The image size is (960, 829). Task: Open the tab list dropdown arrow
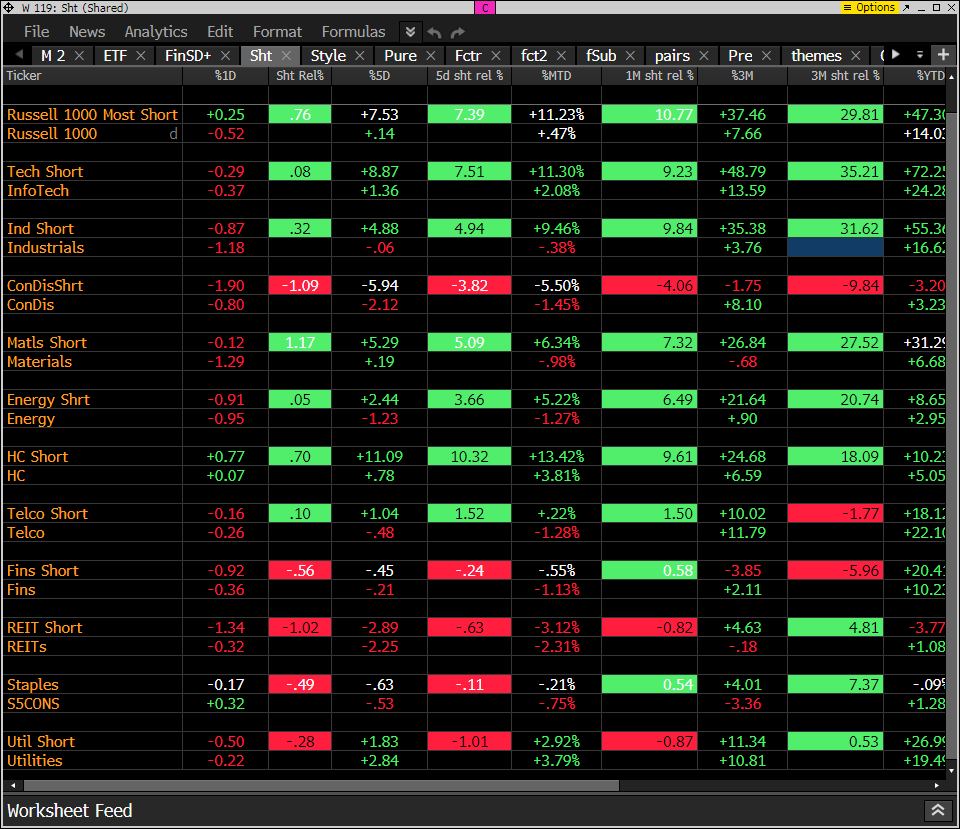point(916,54)
